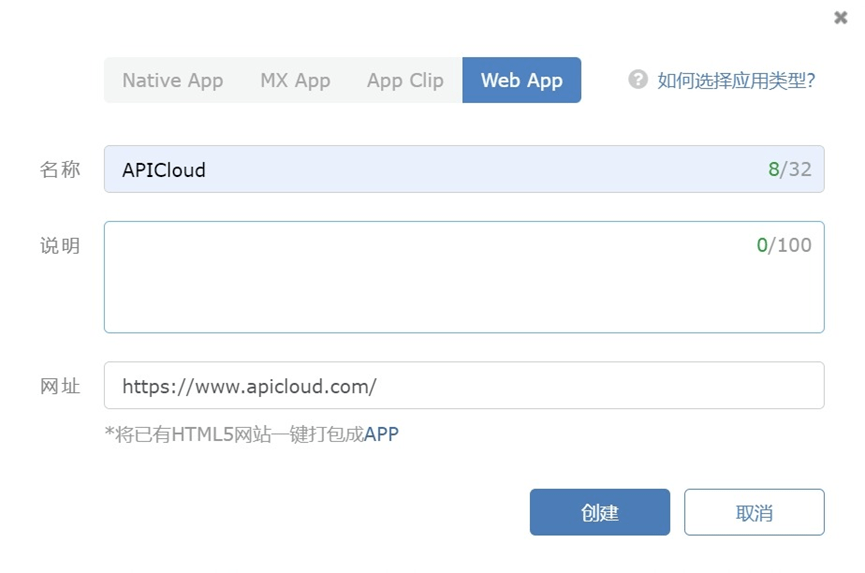
Task: Open the 如何选择应用类型? help link
Action: click(736, 81)
